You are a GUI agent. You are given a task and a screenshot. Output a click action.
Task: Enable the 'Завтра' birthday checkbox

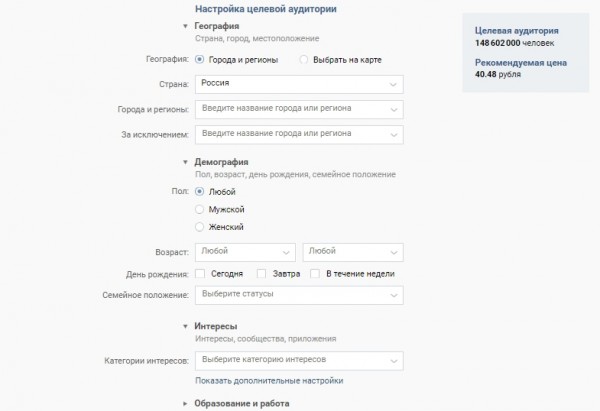click(x=262, y=273)
